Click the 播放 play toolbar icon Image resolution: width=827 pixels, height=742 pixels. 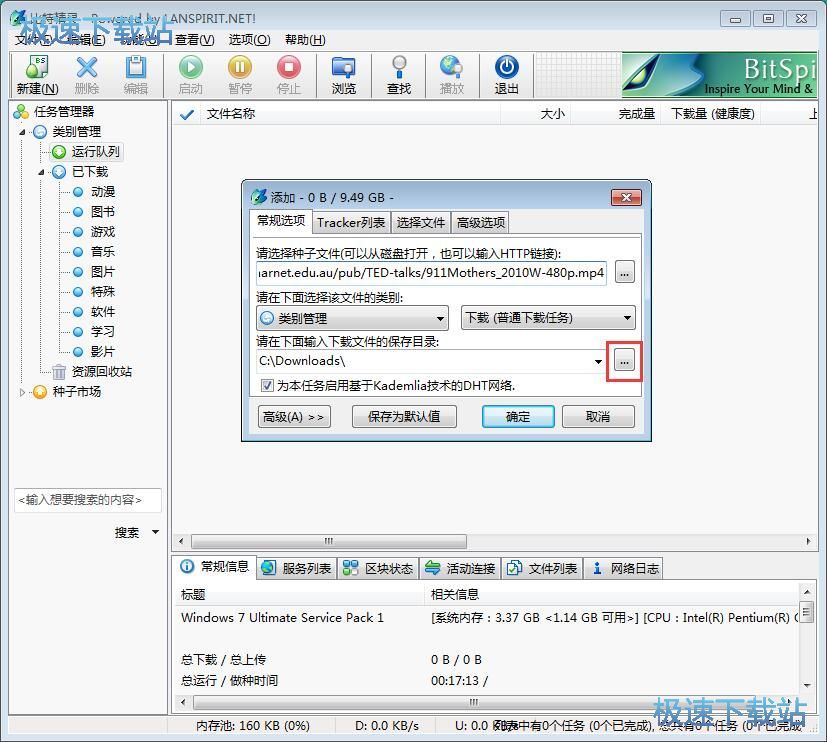(x=452, y=75)
